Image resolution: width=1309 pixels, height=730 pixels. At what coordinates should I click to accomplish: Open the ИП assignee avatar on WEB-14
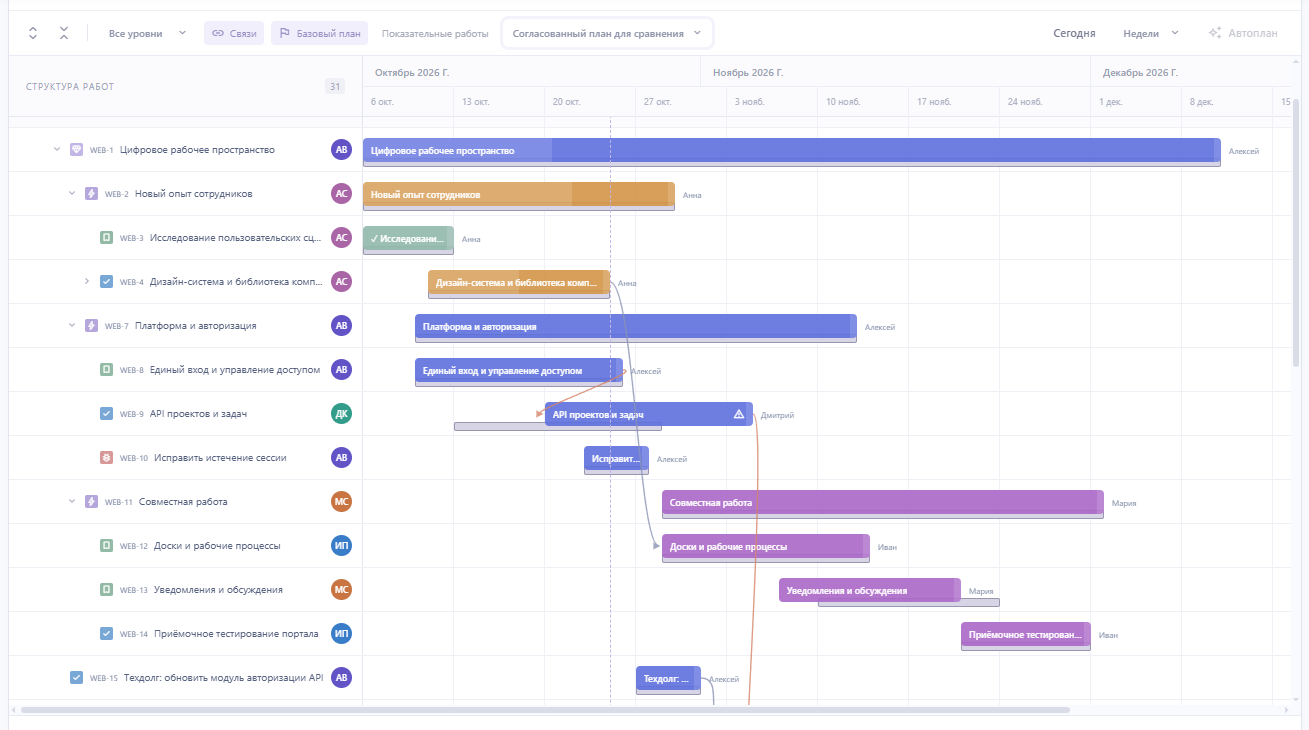pos(342,634)
